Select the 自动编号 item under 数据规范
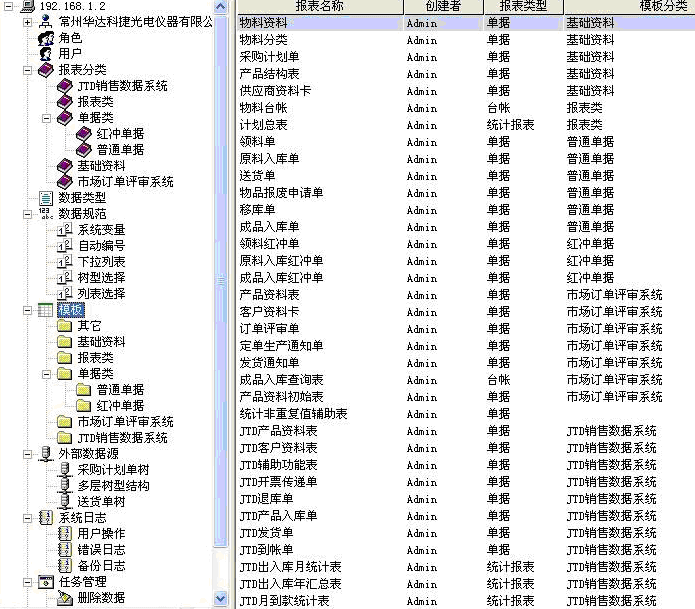 coord(101,246)
